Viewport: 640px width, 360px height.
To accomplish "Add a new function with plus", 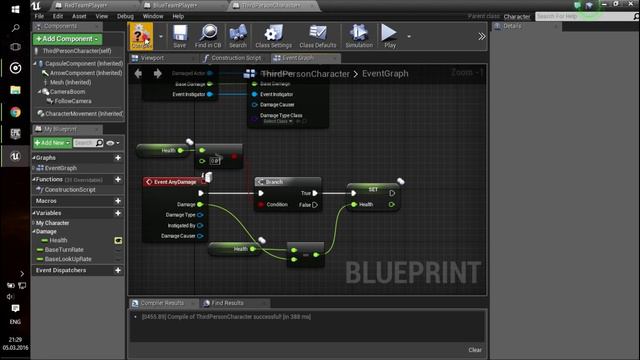I will (118, 180).
